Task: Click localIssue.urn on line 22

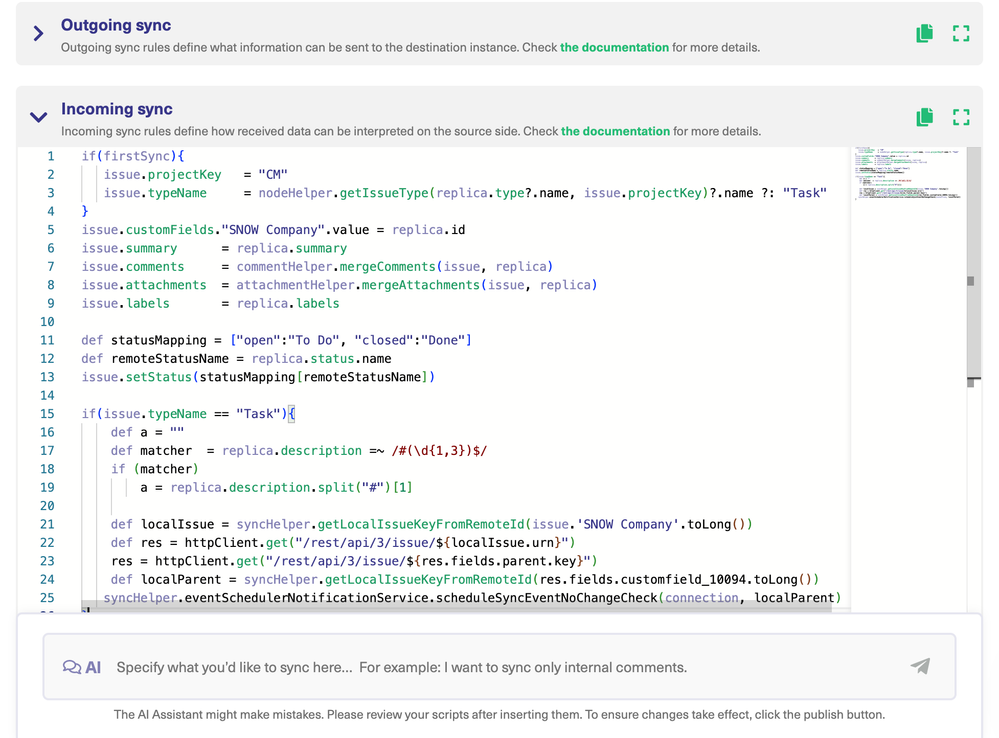Action: 503,542
